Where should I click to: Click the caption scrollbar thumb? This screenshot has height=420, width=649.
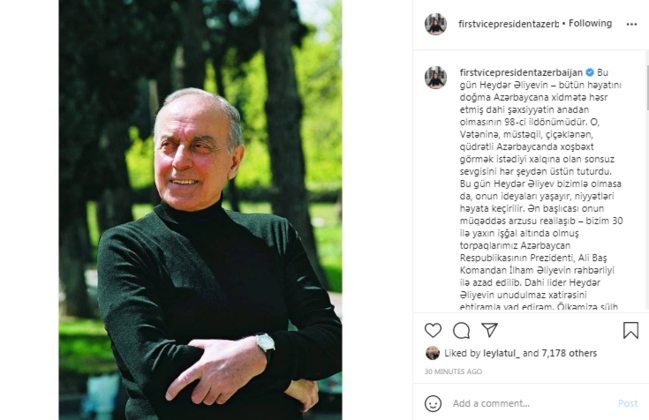tap(647, 81)
